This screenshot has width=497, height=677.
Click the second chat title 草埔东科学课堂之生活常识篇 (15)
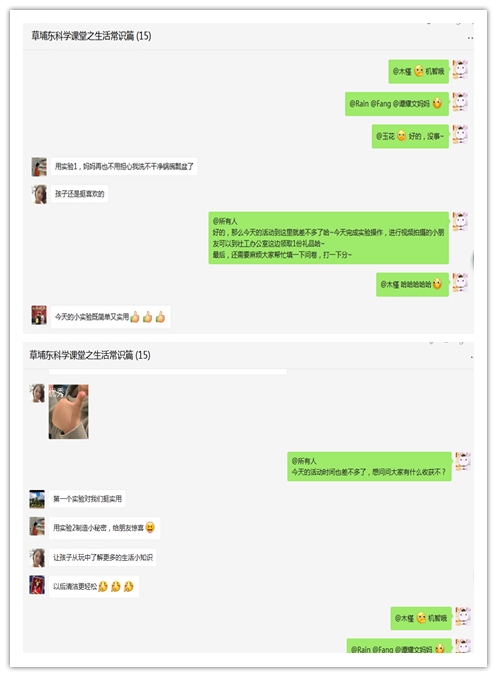(90, 355)
